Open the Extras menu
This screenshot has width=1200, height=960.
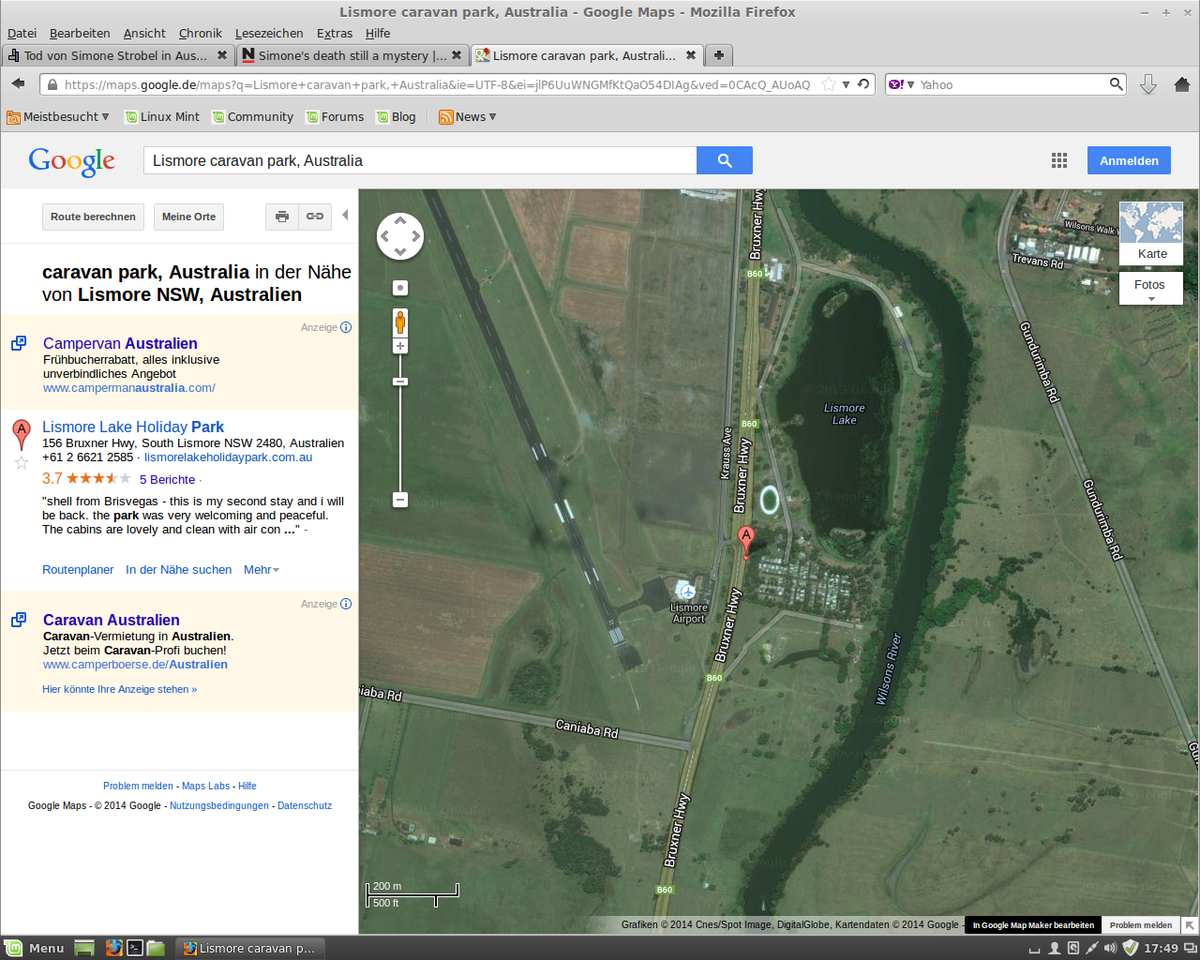click(x=334, y=33)
